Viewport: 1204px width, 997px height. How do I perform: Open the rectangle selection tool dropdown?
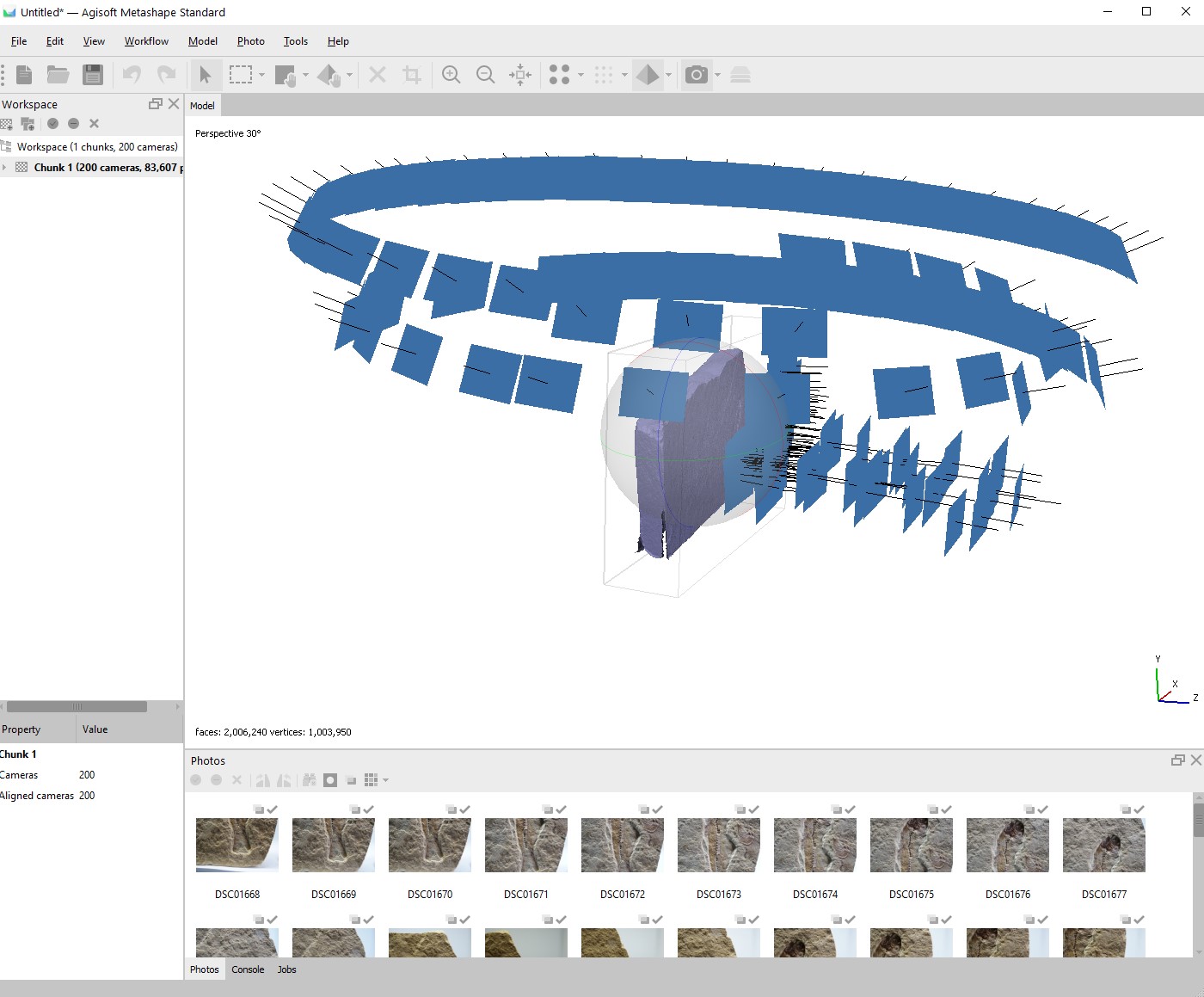pyautogui.click(x=262, y=75)
